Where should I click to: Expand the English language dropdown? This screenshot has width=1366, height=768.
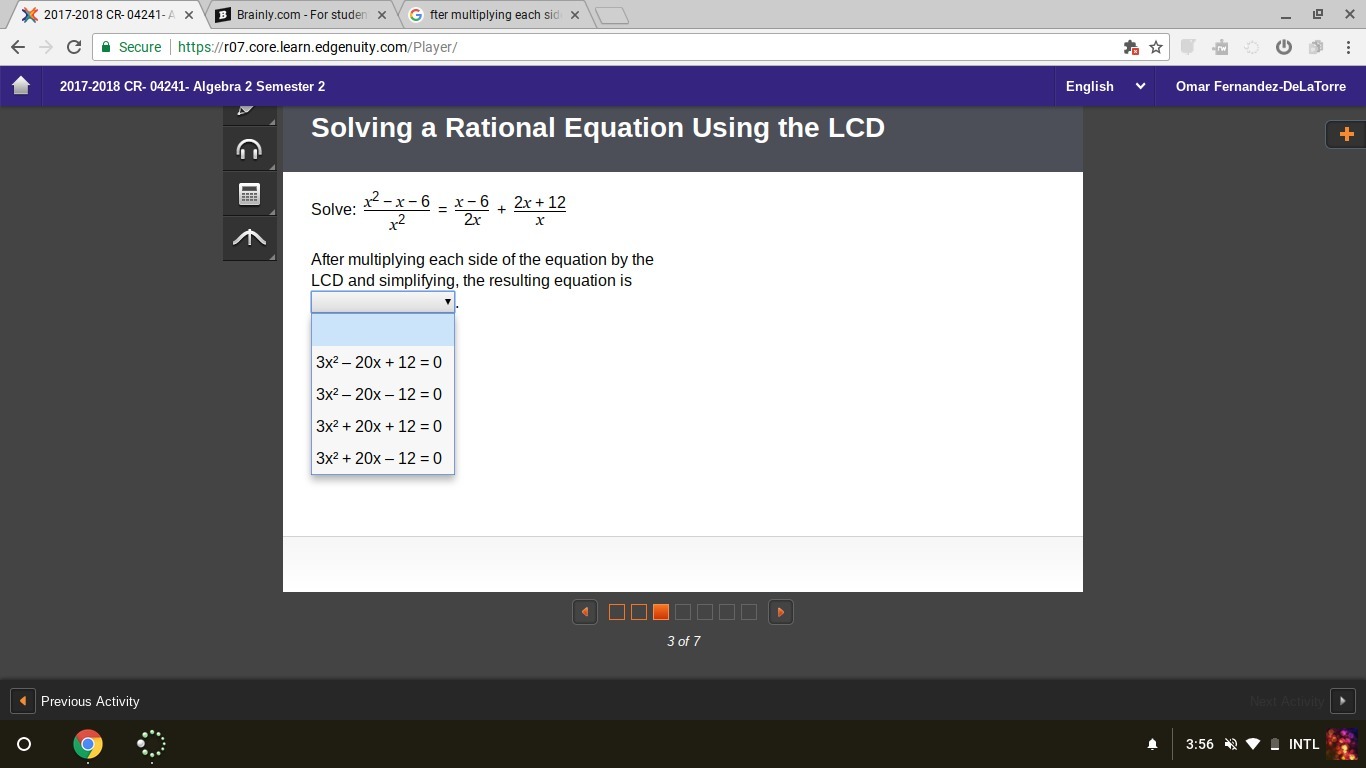click(1105, 86)
